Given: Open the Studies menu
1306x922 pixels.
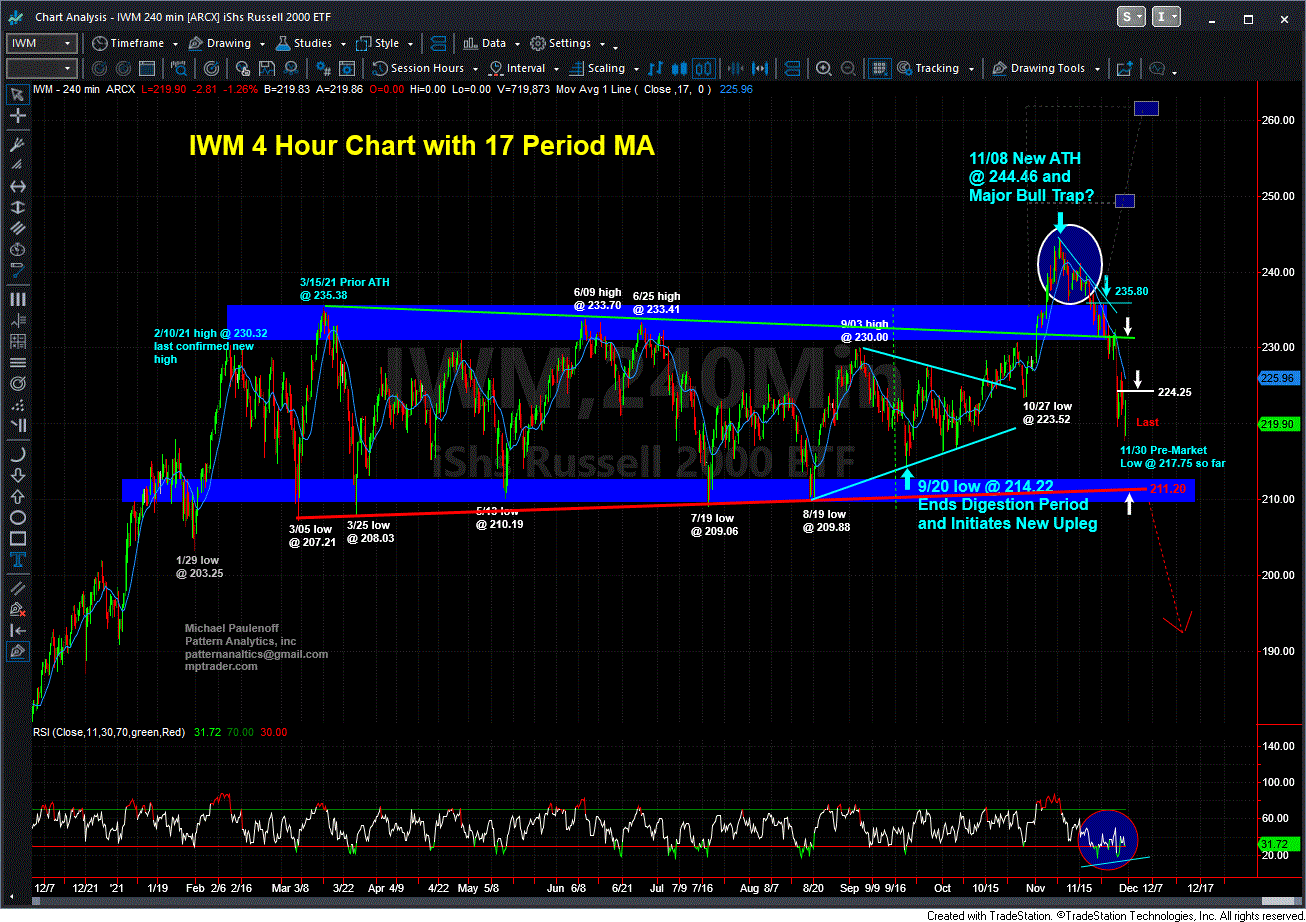Looking at the screenshot, I should pos(311,43).
